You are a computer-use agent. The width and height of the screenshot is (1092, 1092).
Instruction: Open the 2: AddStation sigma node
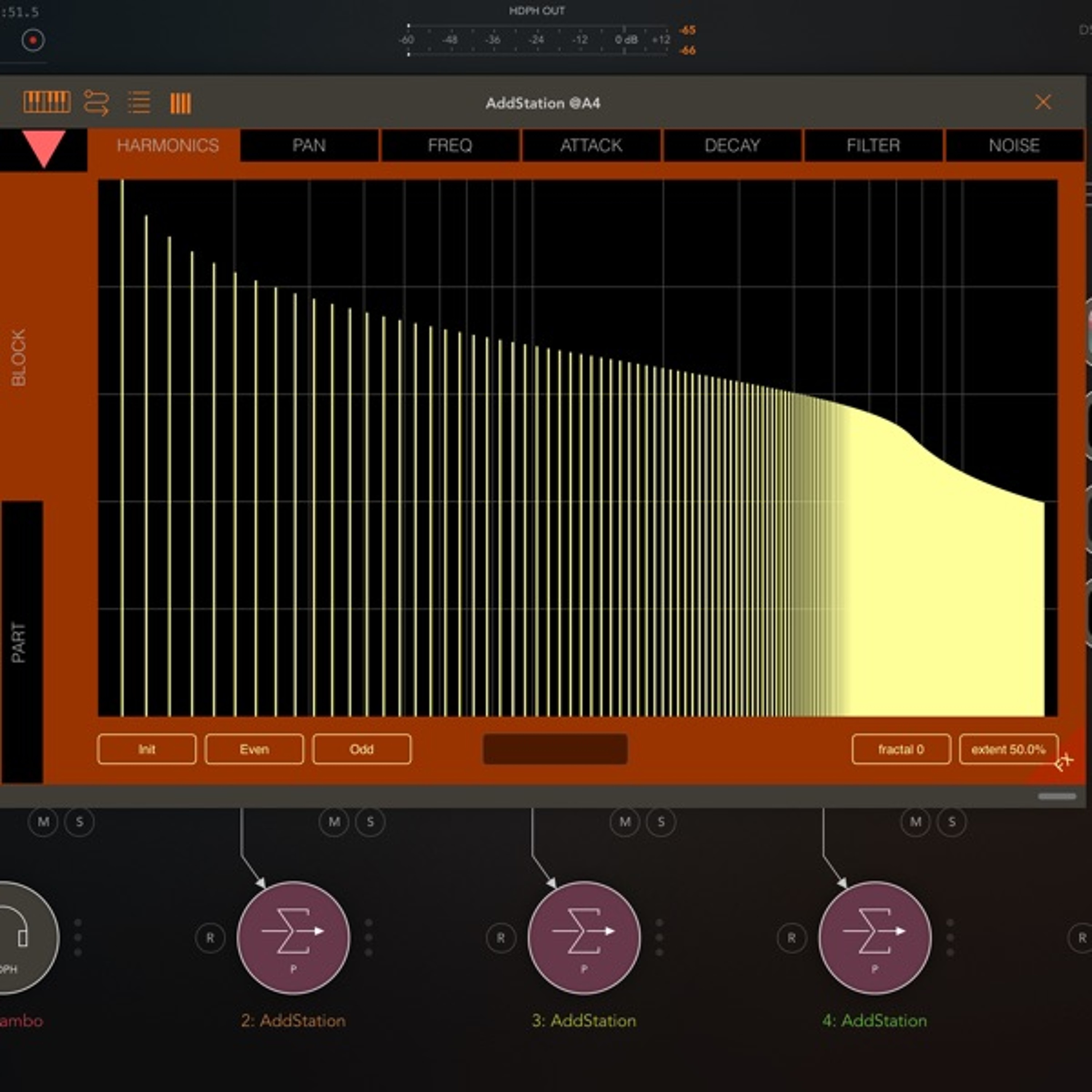click(x=293, y=938)
